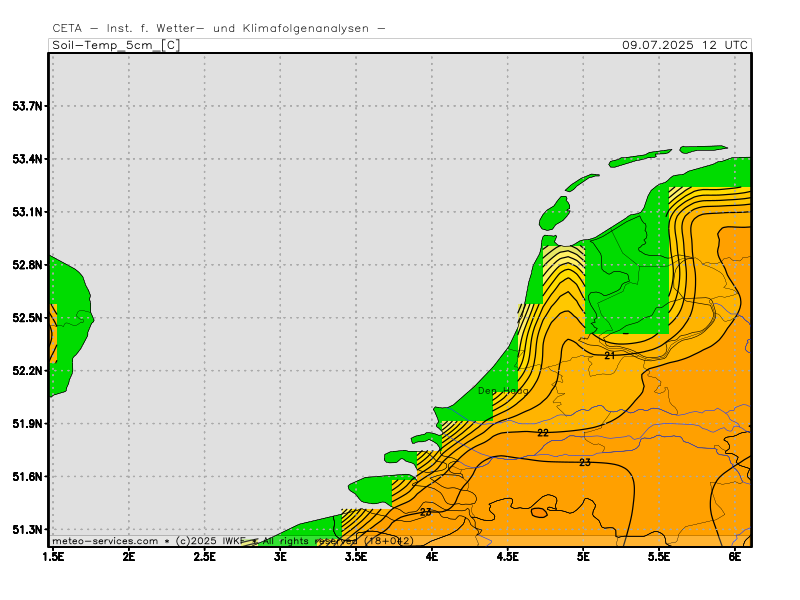Click the 5.5E longitude label

(x=659, y=557)
